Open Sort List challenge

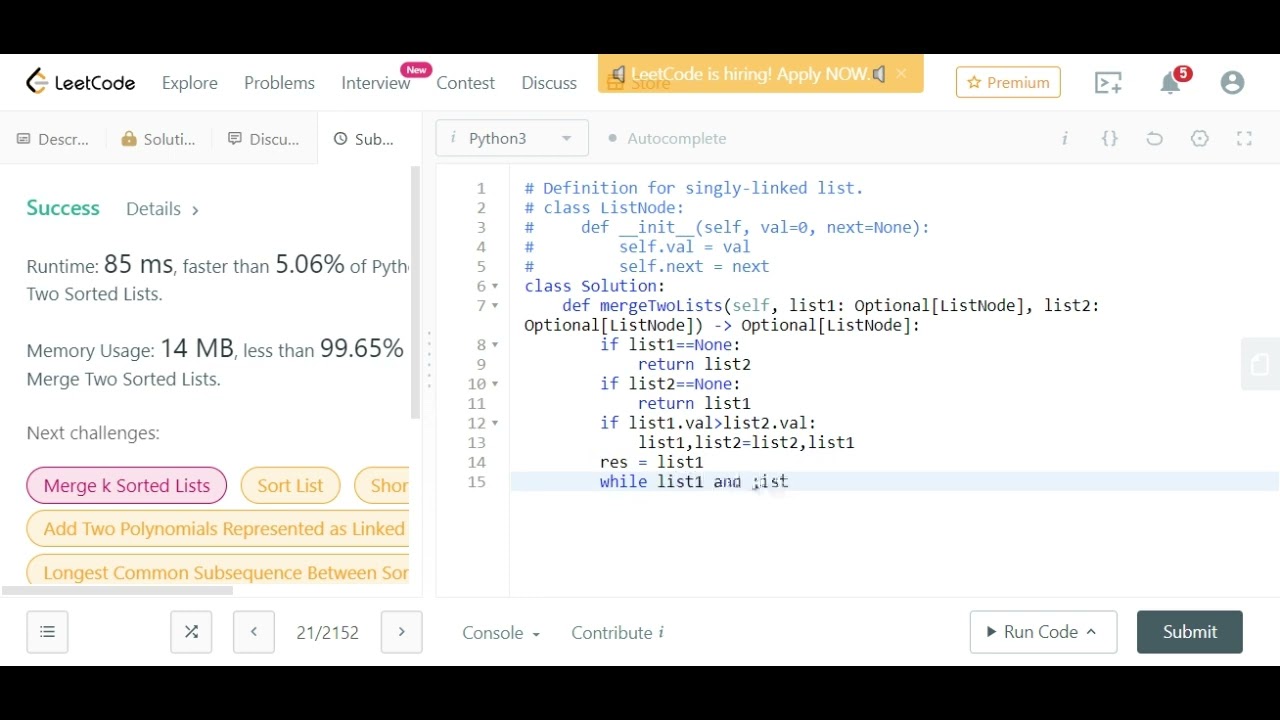click(290, 486)
